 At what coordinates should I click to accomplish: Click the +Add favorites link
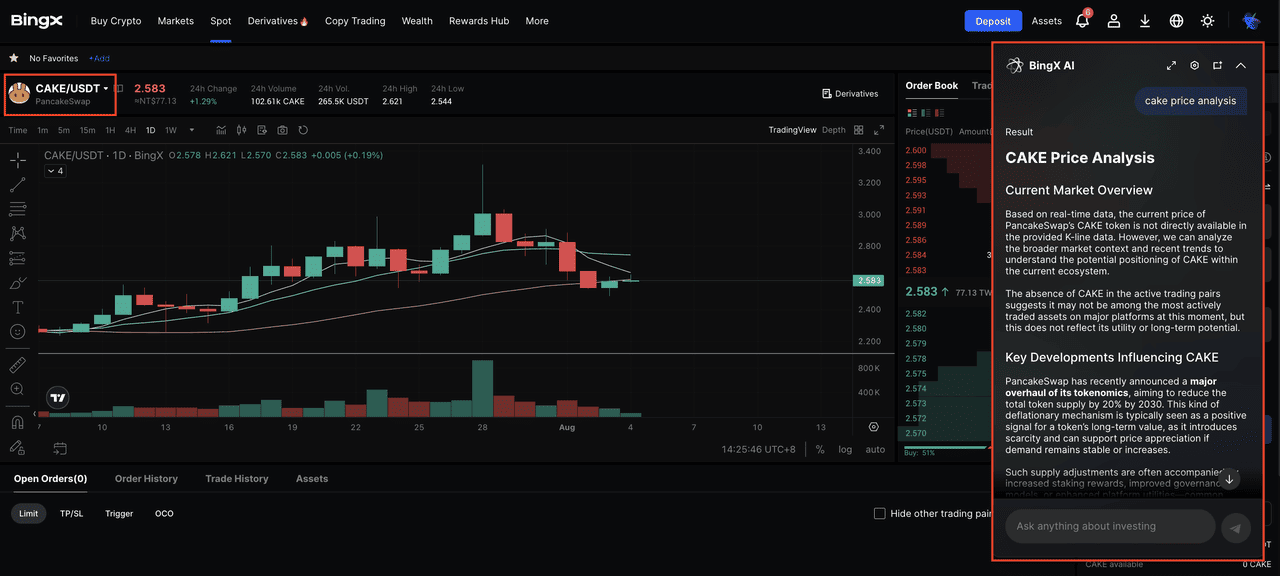pyautogui.click(x=99, y=58)
